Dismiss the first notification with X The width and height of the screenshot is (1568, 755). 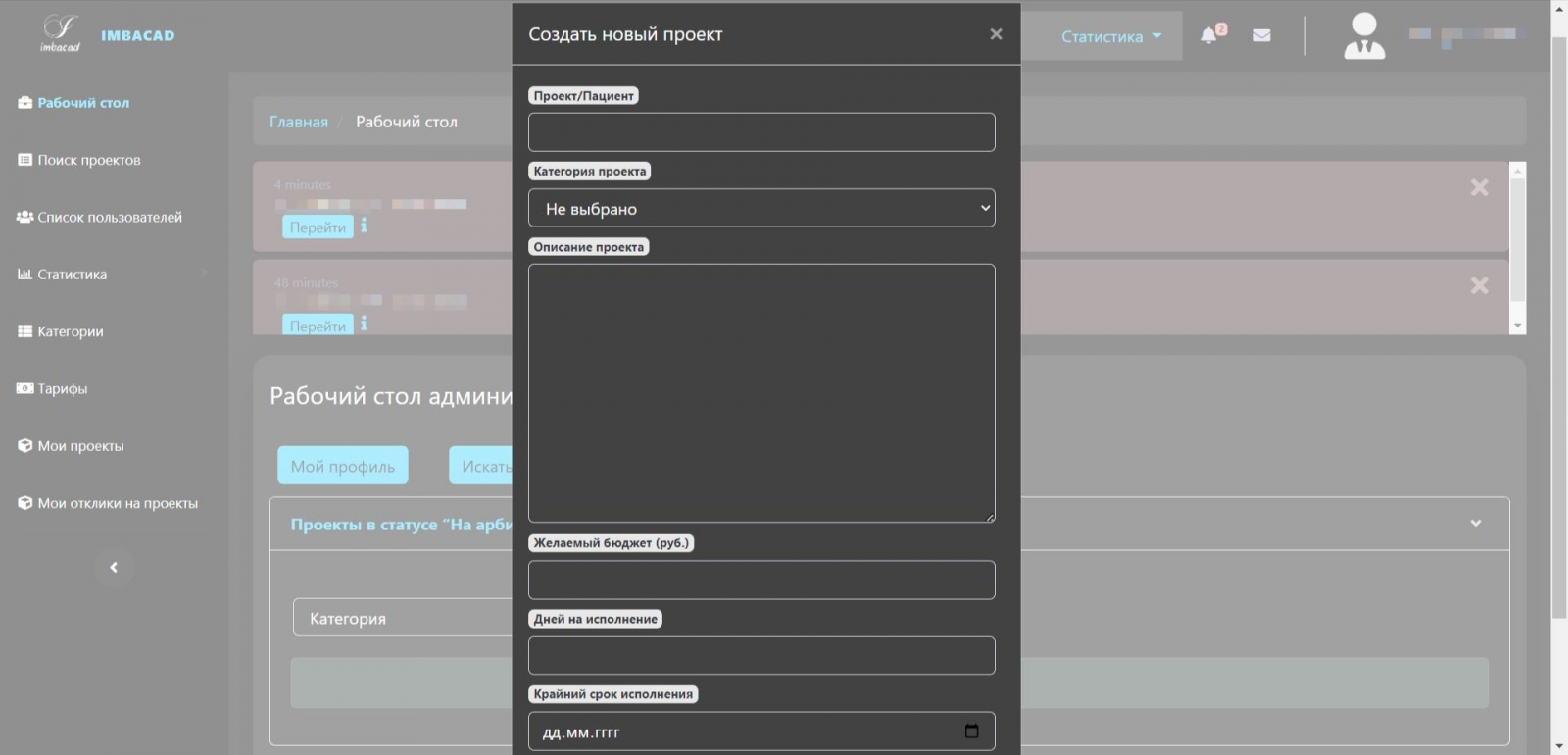click(x=1479, y=187)
